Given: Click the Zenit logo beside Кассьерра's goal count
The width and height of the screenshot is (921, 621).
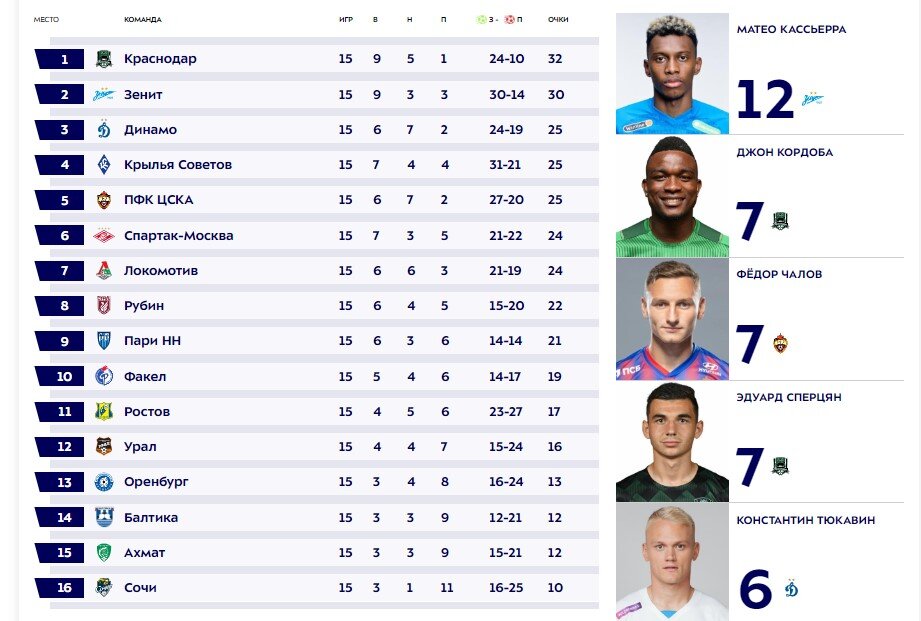Looking at the screenshot, I should (813, 99).
